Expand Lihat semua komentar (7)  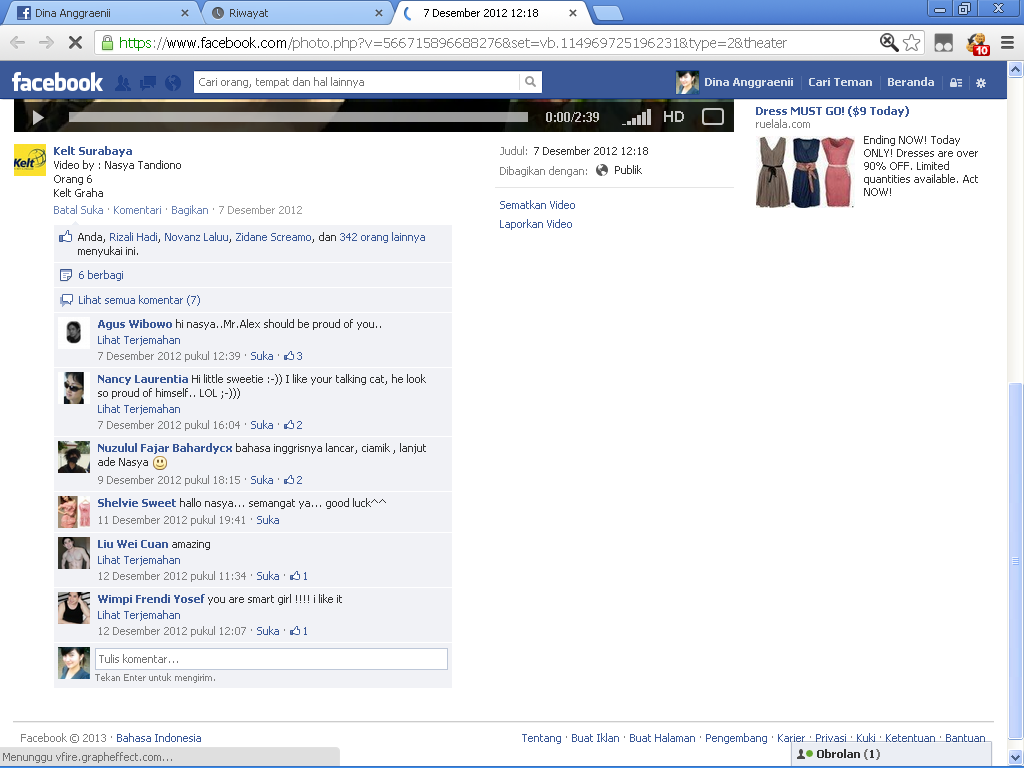point(139,300)
